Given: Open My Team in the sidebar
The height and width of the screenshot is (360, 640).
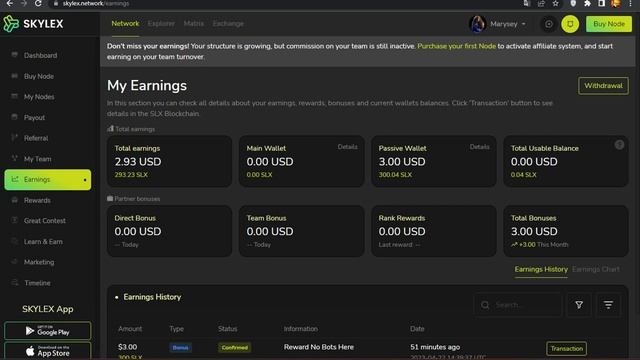Looking at the screenshot, I should tap(38, 159).
